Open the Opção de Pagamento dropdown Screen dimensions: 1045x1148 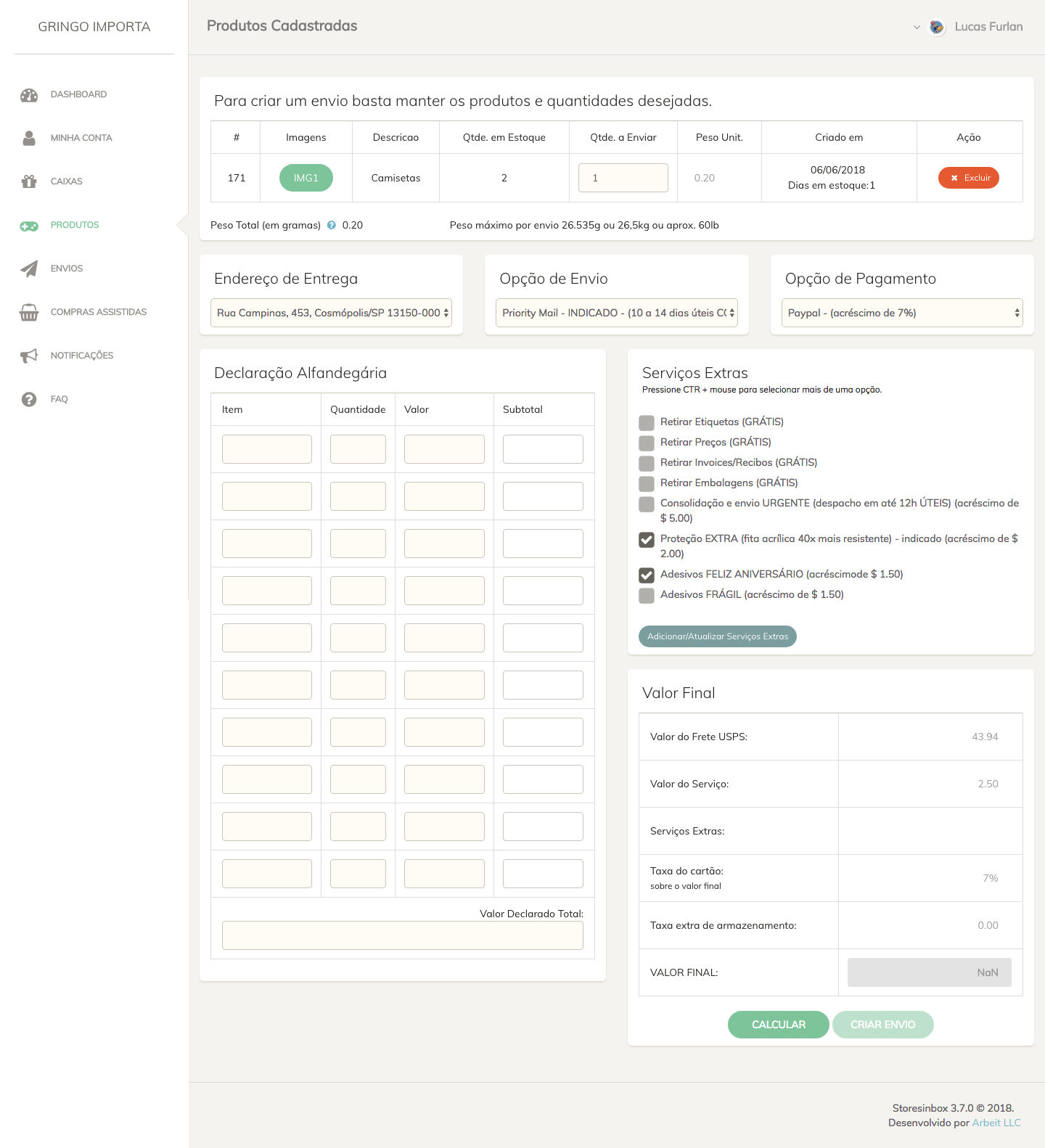(902, 313)
